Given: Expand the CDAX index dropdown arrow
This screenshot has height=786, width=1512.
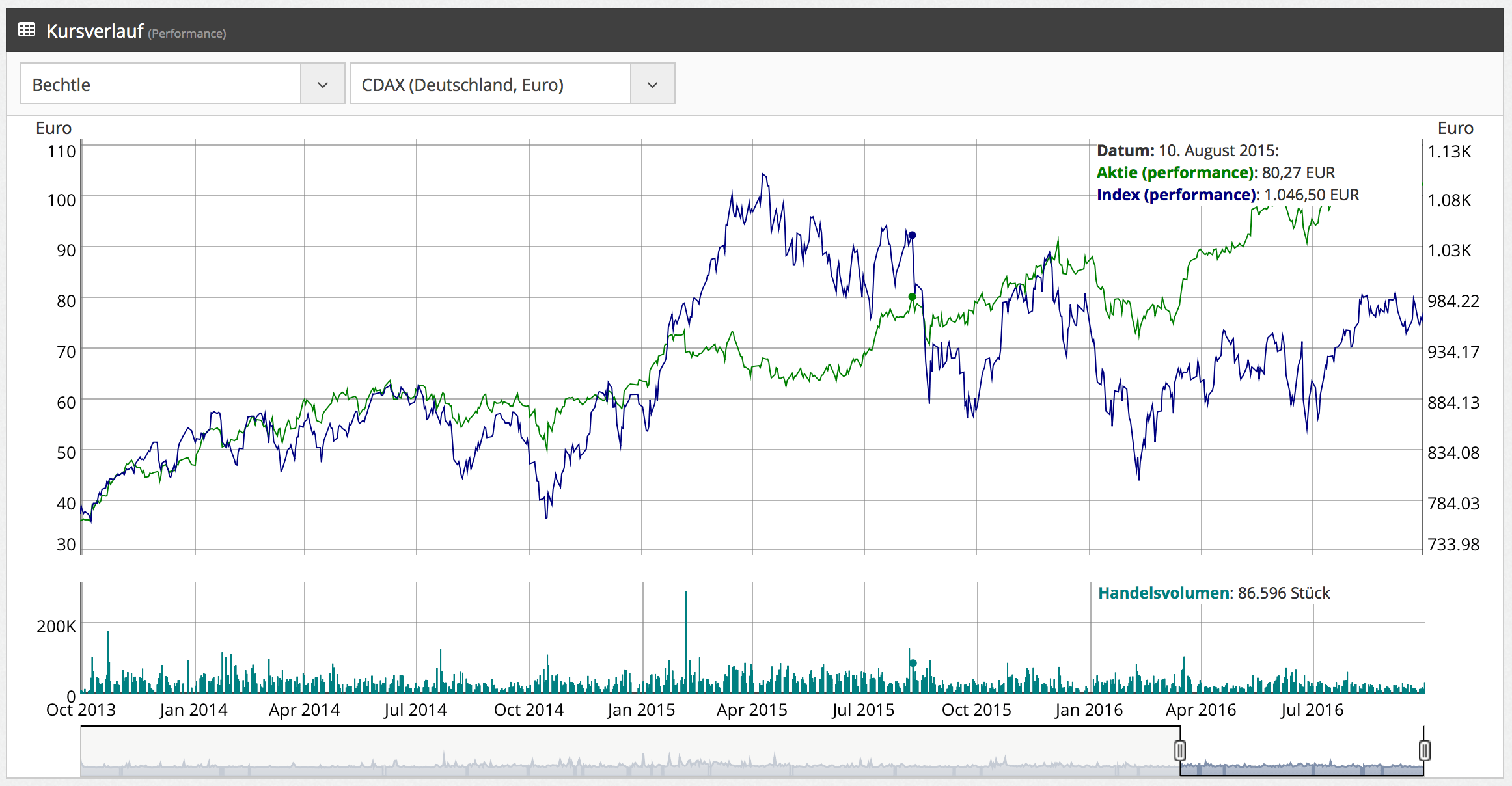Looking at the screenshot, I should [x=652, y=85].
